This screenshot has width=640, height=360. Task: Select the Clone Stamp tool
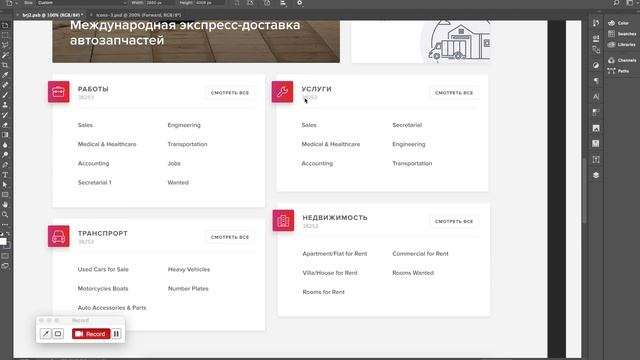[5, 105]
